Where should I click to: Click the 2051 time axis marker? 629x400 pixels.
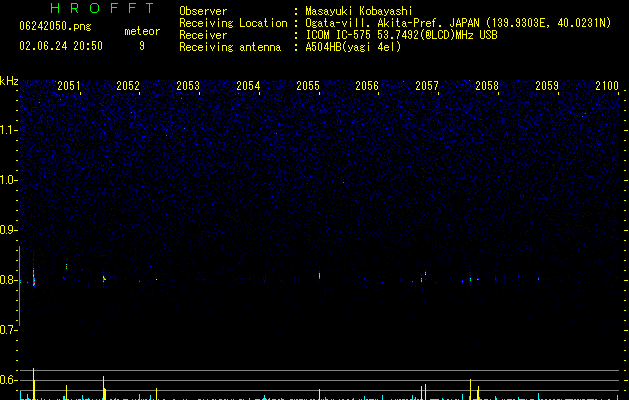(x=69, y=86)
